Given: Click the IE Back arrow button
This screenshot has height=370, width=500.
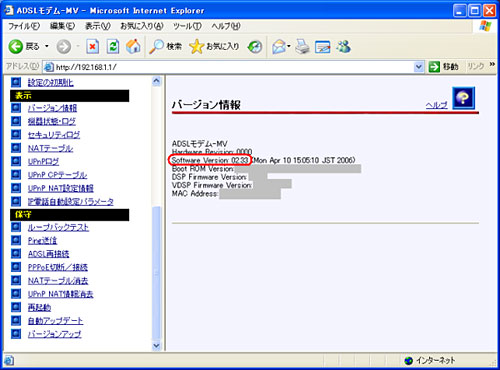Looking at the screenshot, I should pos(15,47).
